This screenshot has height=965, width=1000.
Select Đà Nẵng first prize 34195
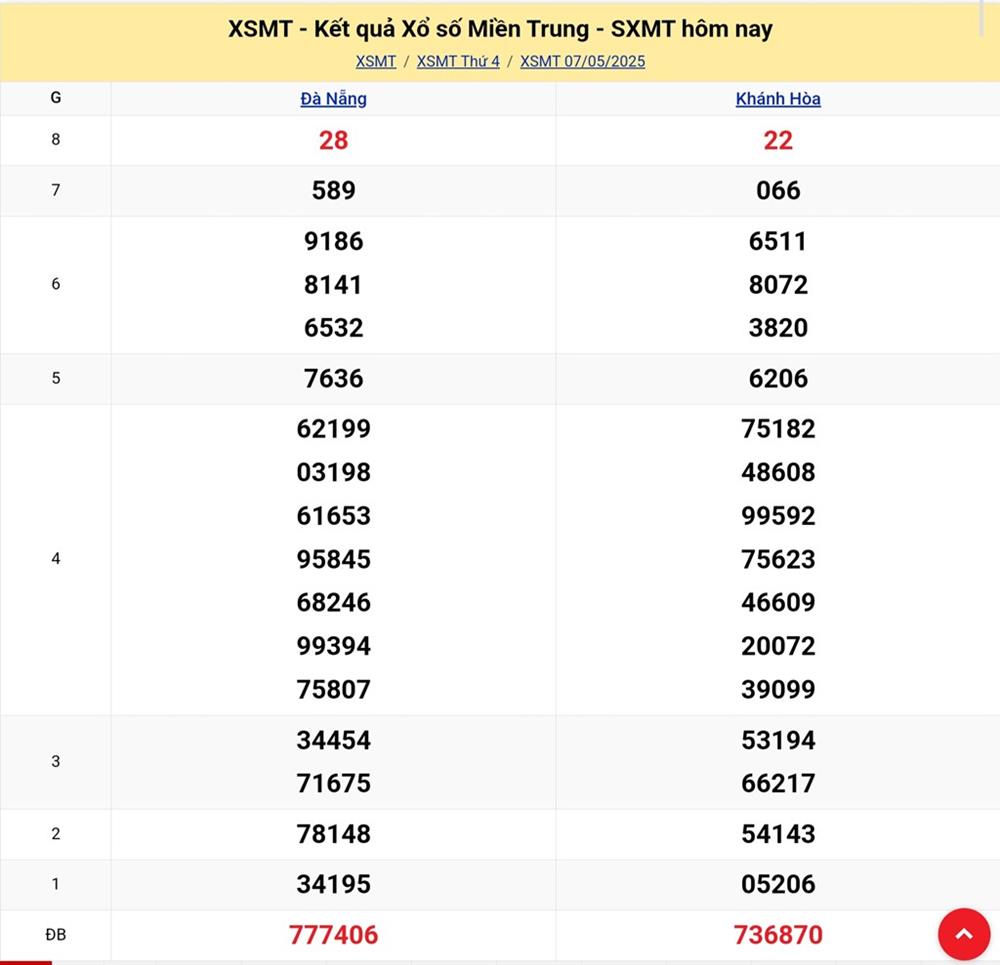pos(333,884)
